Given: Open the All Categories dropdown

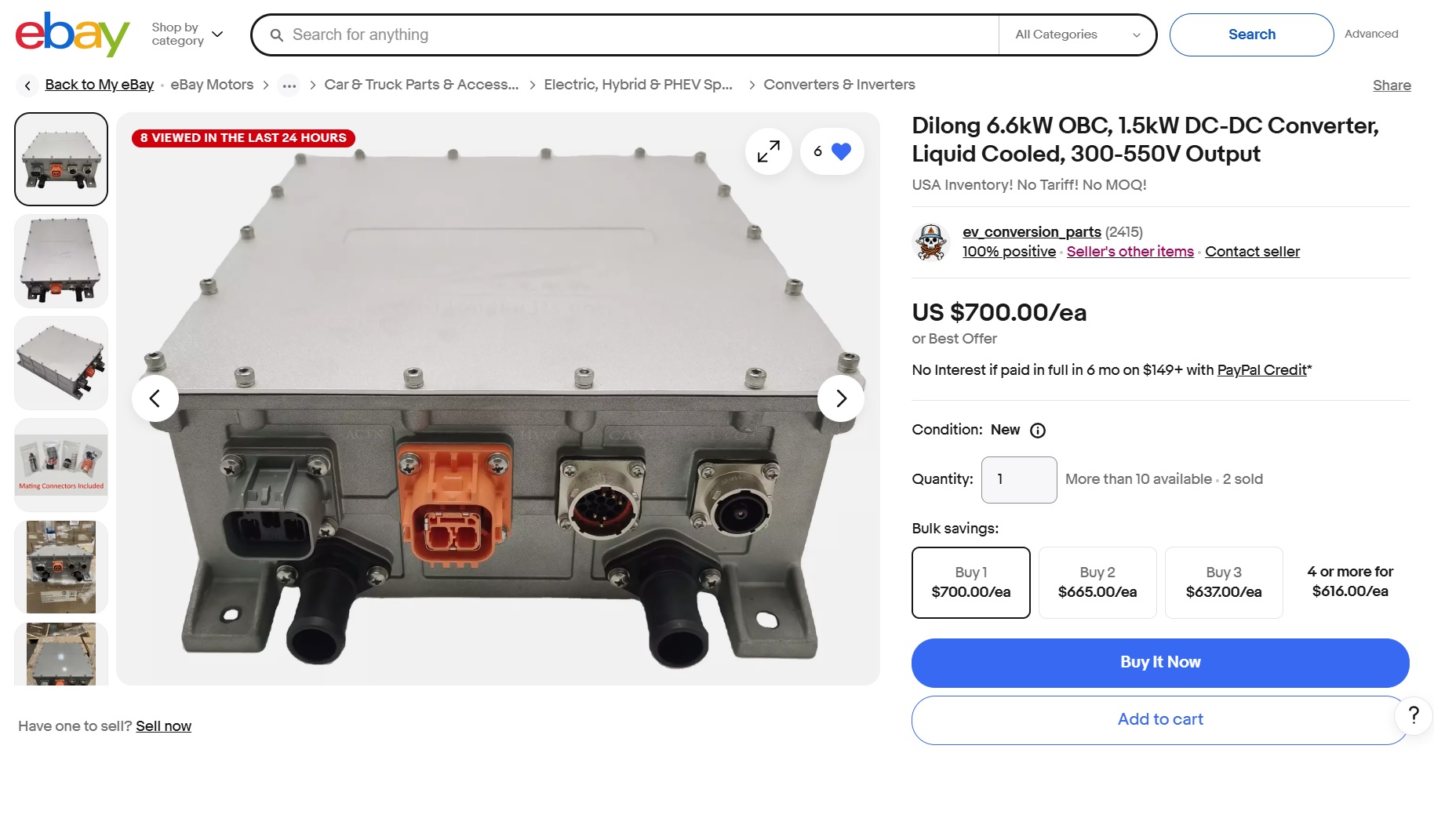Looking at the screenshot, I should click(1076, 35).
